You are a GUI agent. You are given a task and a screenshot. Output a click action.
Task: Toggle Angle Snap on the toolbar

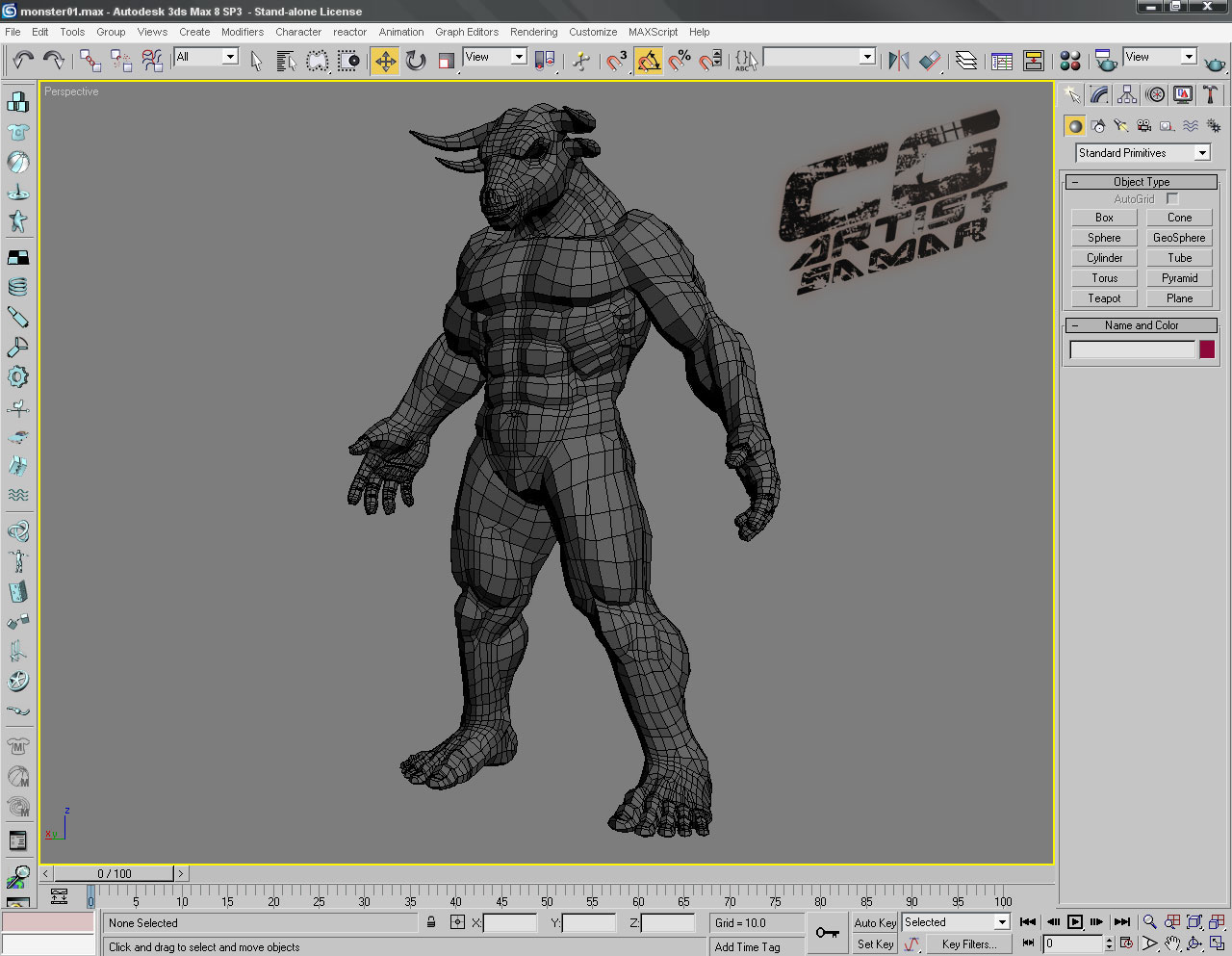(x=649, y=60)
